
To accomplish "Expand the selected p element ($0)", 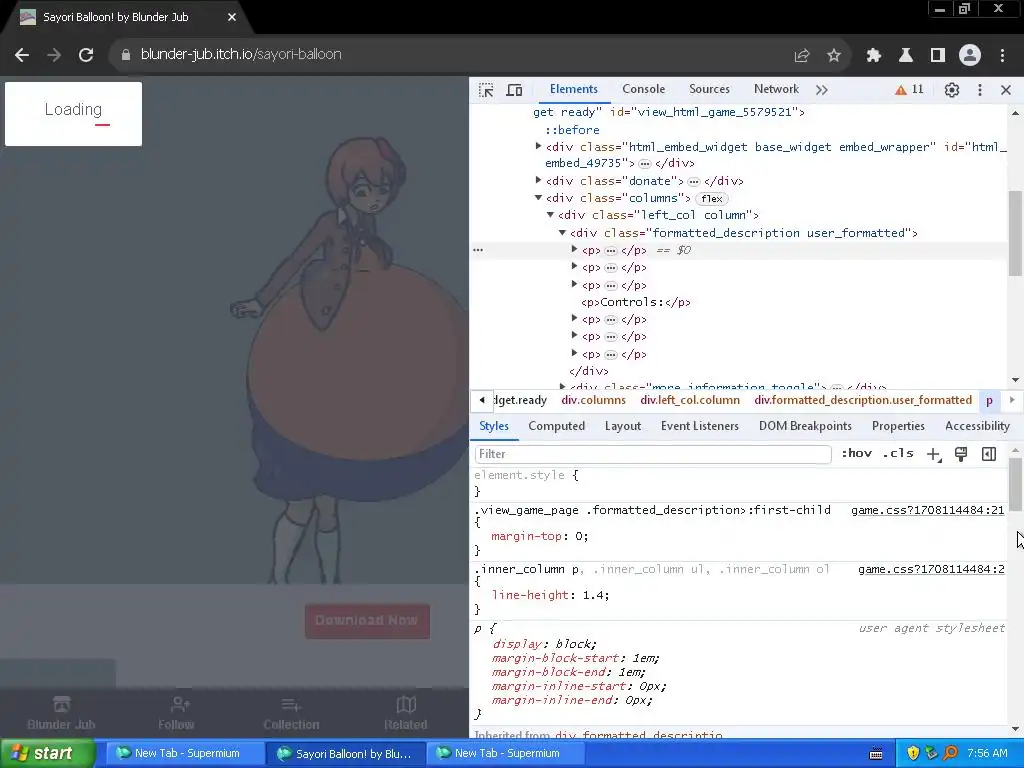I will [x=574, y=249].
